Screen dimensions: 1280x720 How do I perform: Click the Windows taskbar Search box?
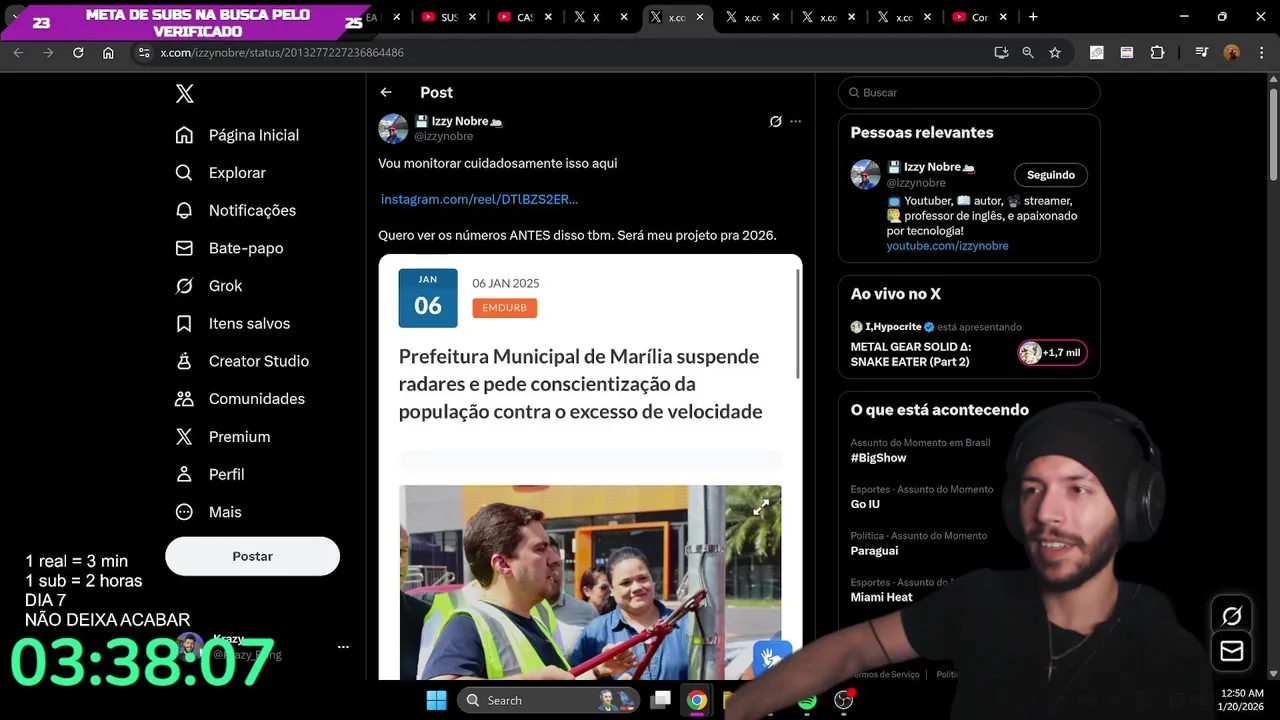(548, 700)
